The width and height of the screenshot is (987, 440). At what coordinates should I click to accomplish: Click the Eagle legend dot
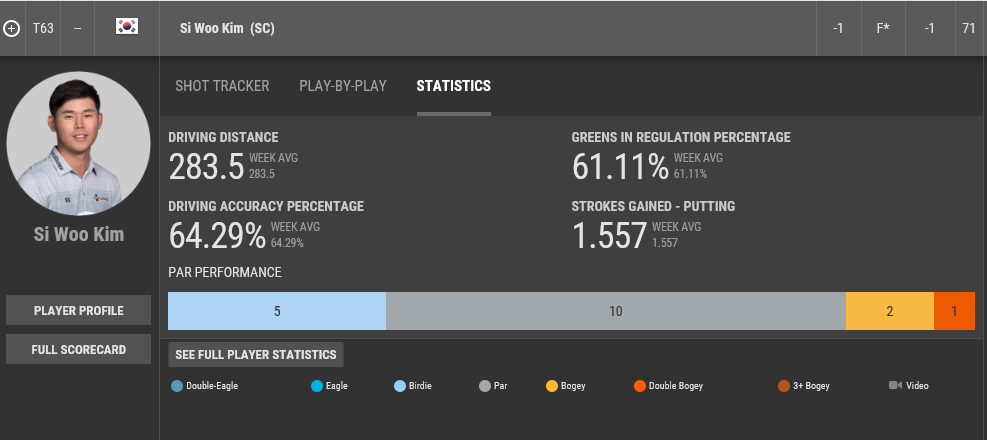(317, 385)
